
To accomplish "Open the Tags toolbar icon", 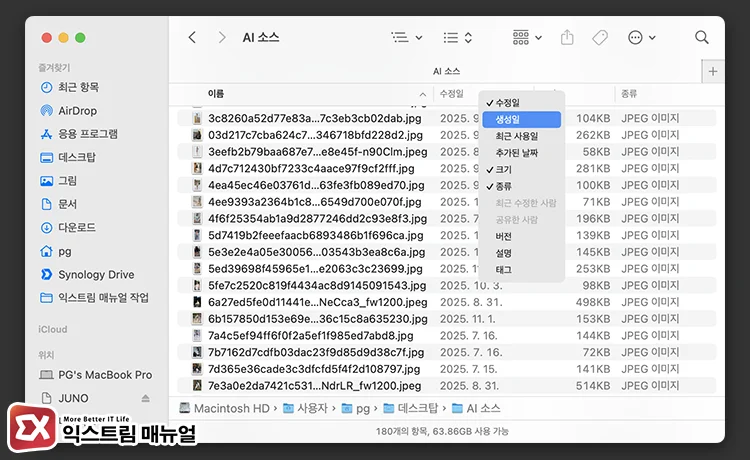I will 600,38.
